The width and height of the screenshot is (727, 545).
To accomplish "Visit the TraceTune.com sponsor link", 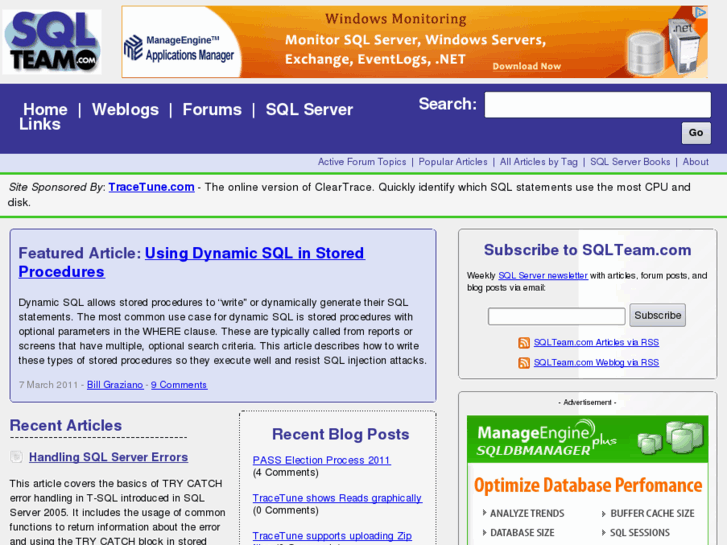I will pyautogui.click(x=151, y=187).
